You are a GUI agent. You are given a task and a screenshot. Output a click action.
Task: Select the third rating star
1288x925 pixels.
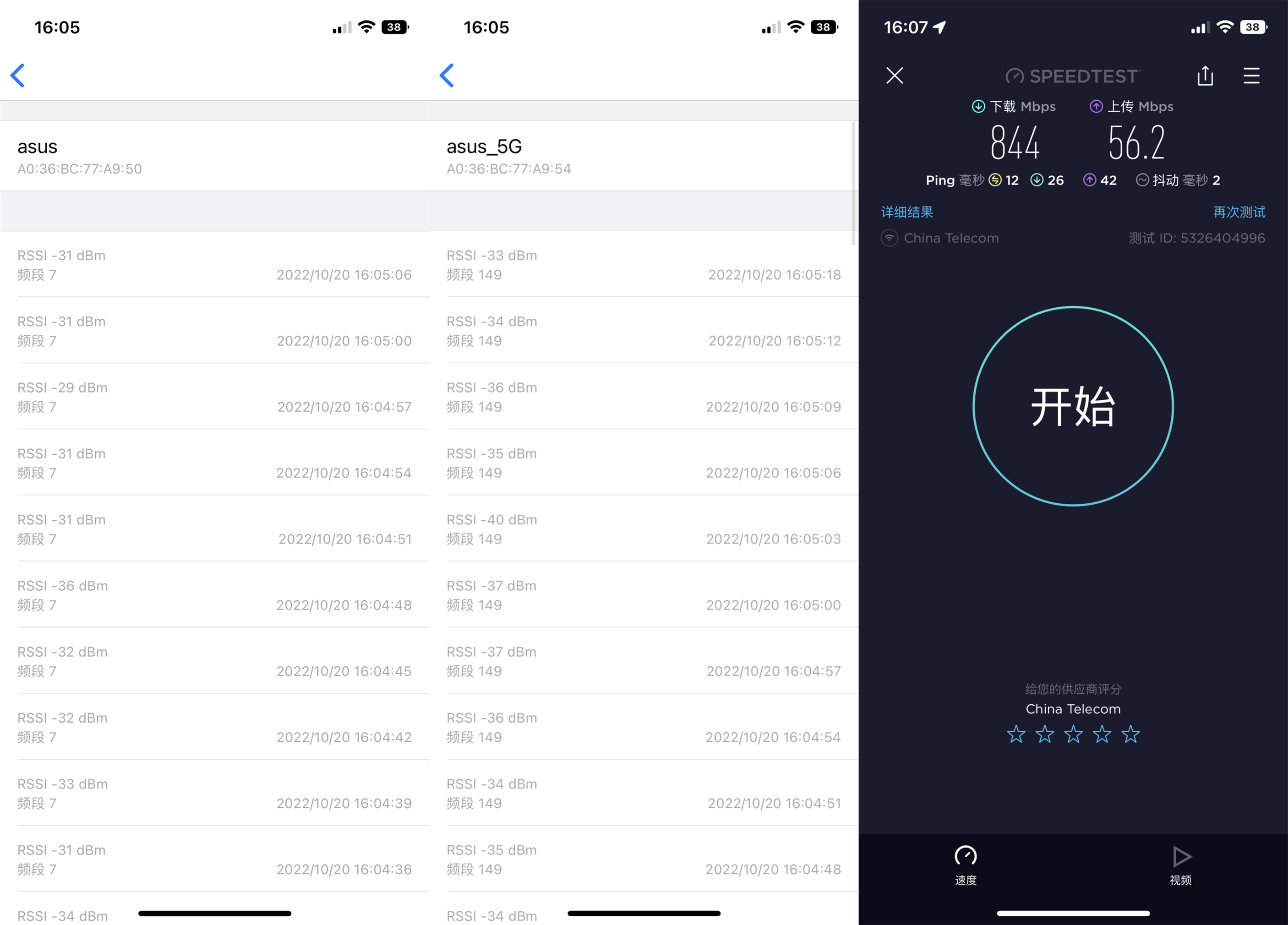[x=1073, y=734]
